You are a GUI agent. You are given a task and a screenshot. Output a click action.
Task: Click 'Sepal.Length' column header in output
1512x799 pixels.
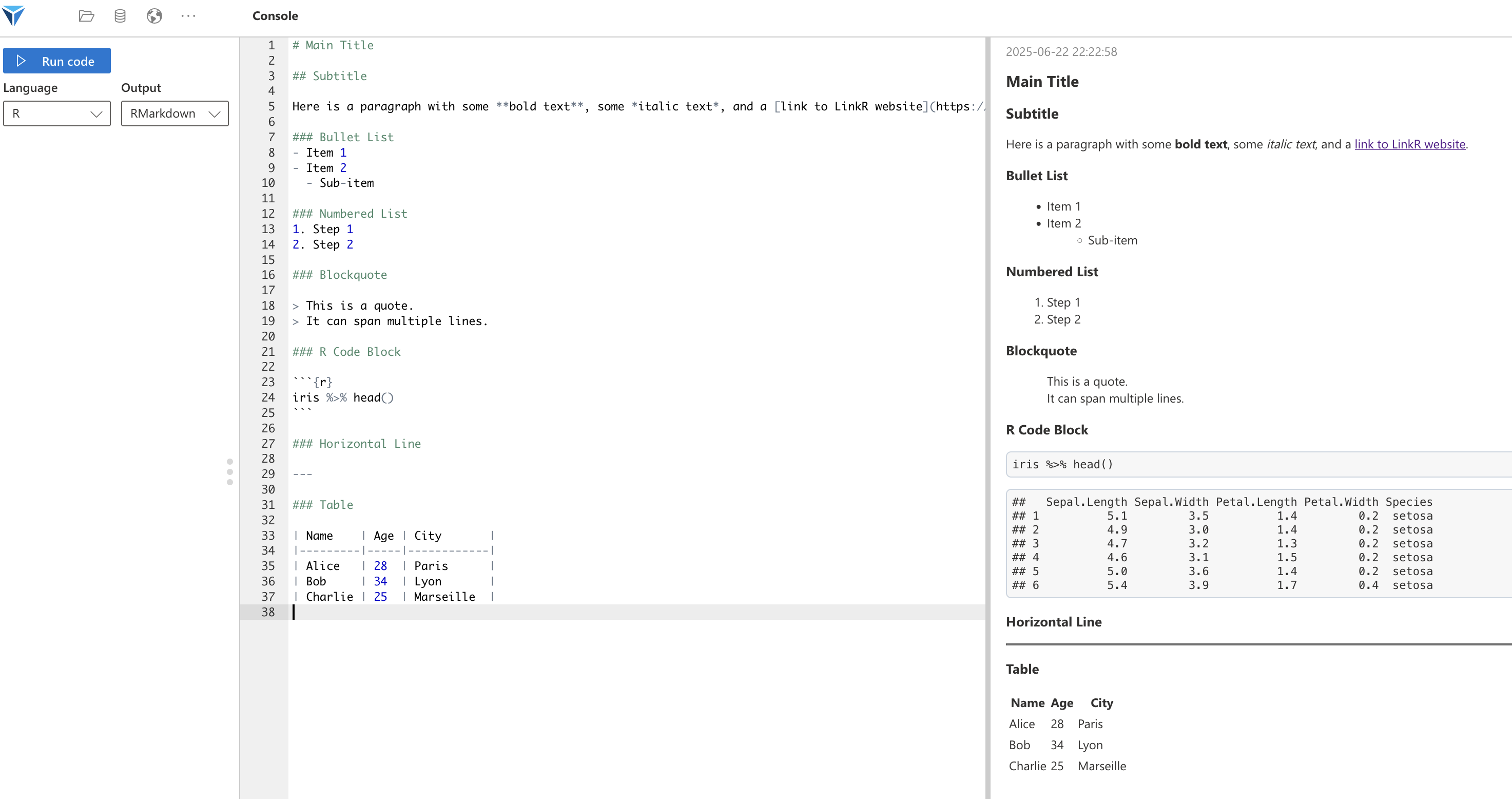pyautogui.click(x=1087, y=502)
